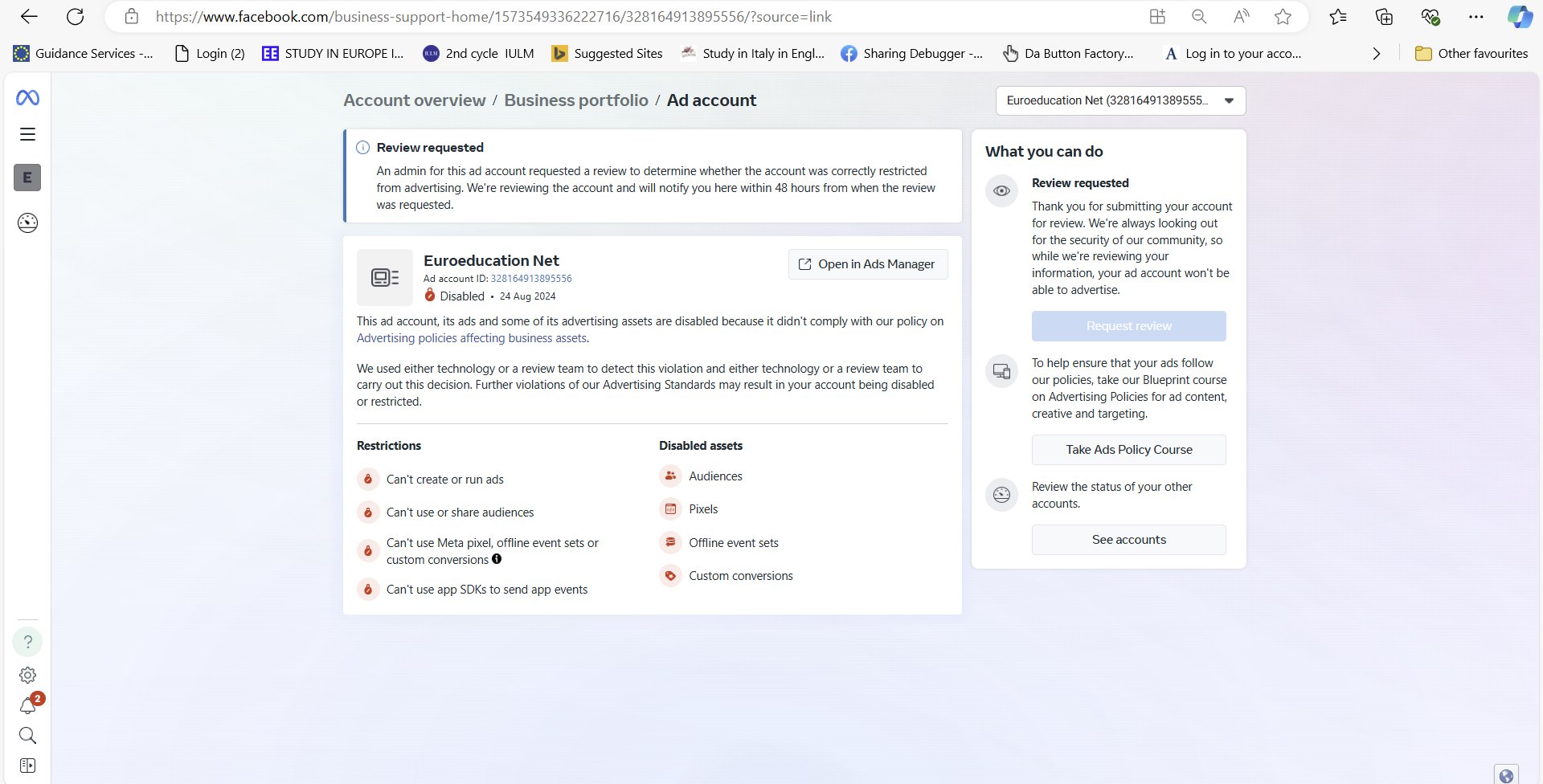Click the search magnifier in sidebar
Screen dimensions: 1543x784
click(27, 736)
